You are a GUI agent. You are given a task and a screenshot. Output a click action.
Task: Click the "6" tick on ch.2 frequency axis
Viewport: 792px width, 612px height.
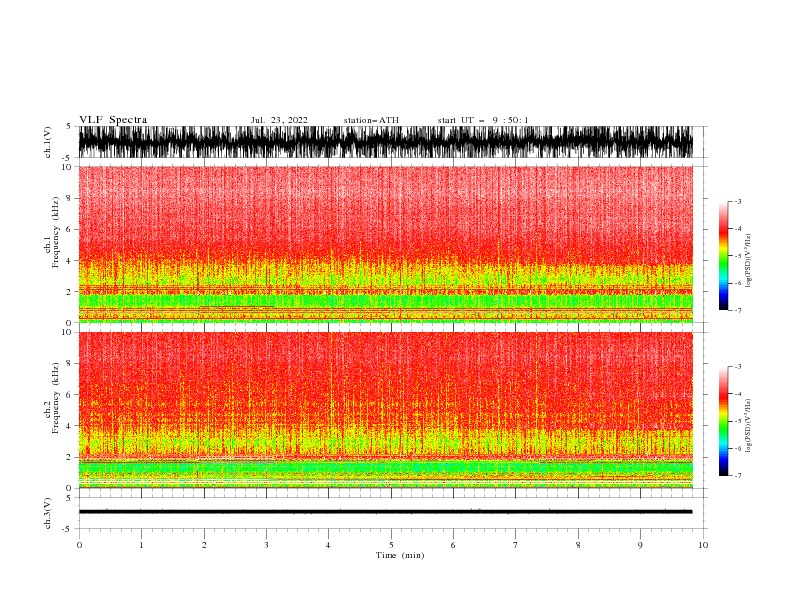pos(69,394)
